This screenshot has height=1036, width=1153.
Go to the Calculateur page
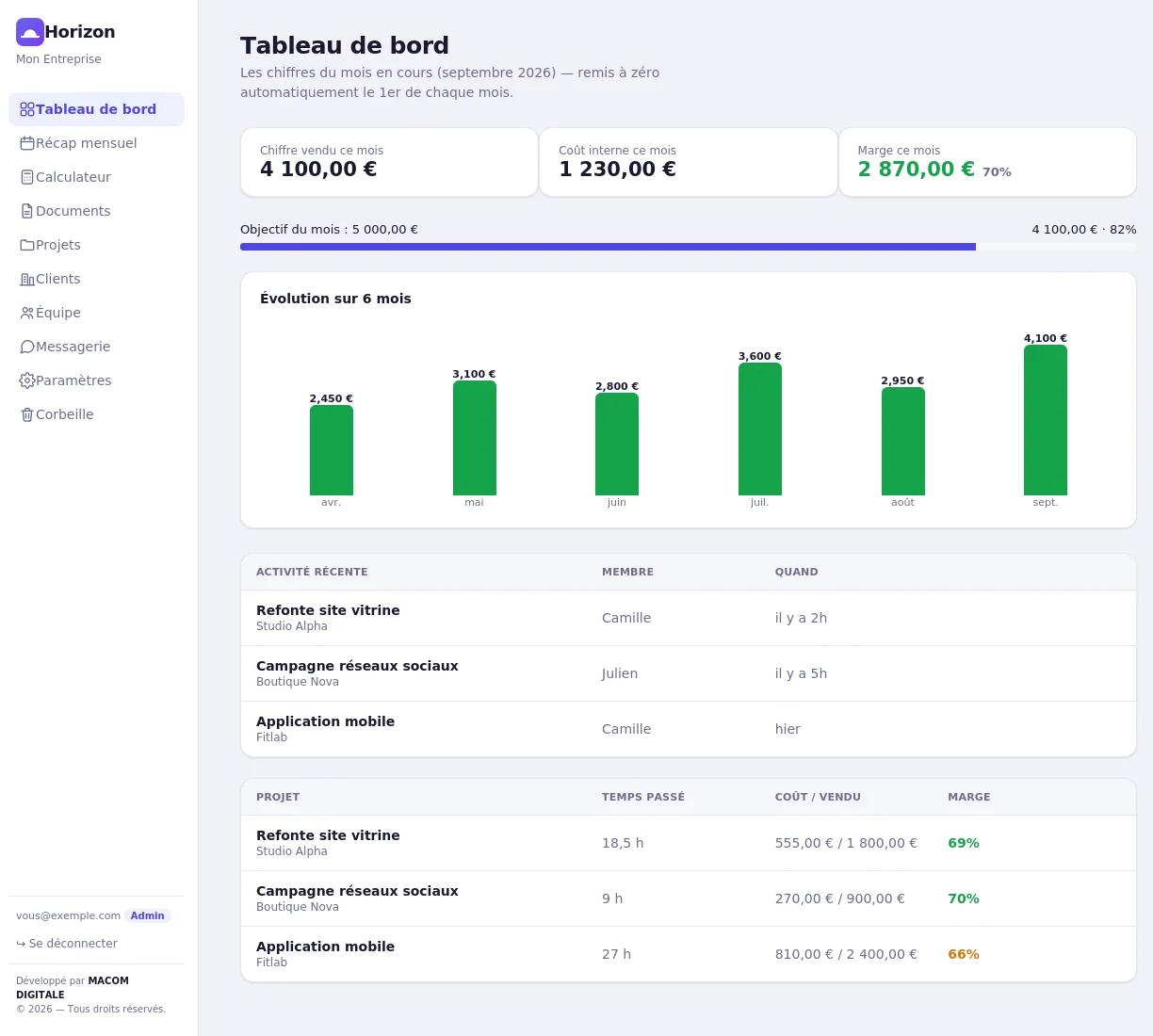pyautogui.click(x=96, y=177)
